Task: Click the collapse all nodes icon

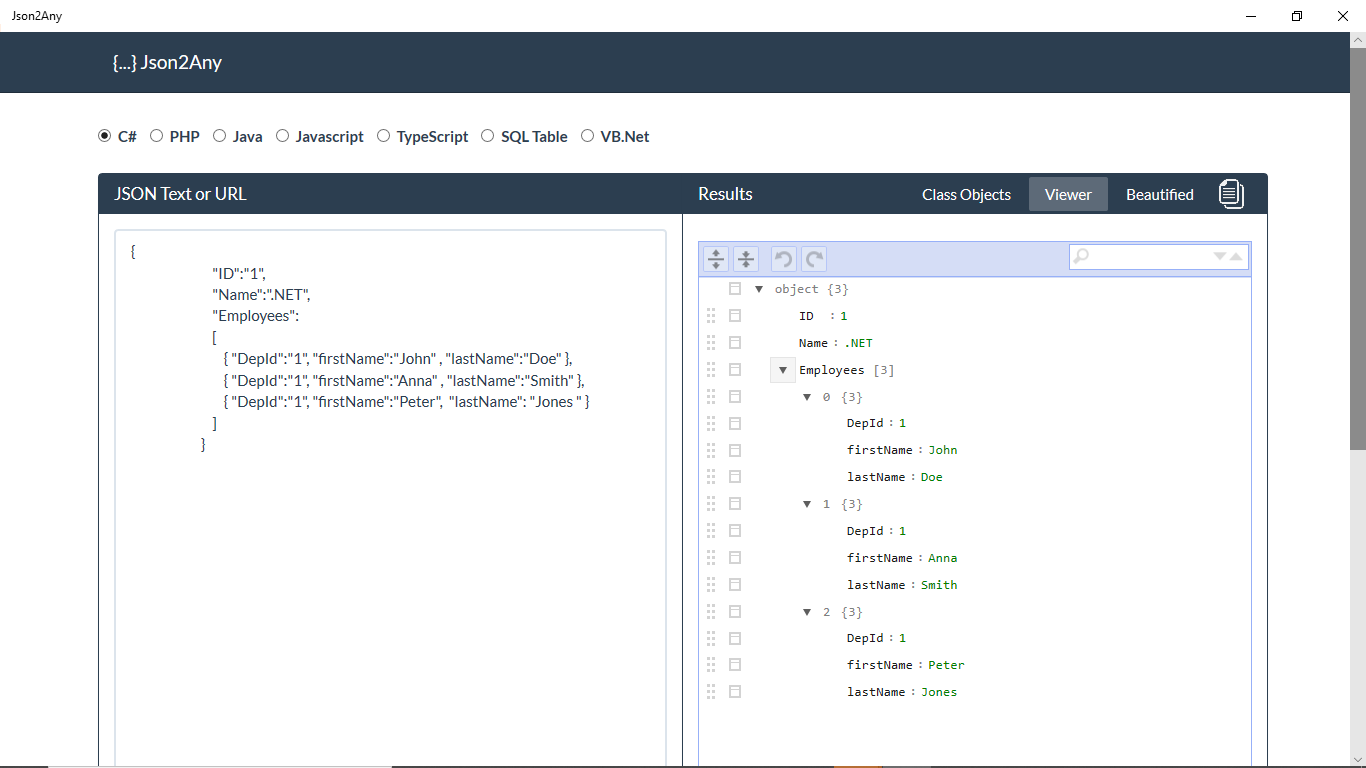Action: (x=745, y=259)
